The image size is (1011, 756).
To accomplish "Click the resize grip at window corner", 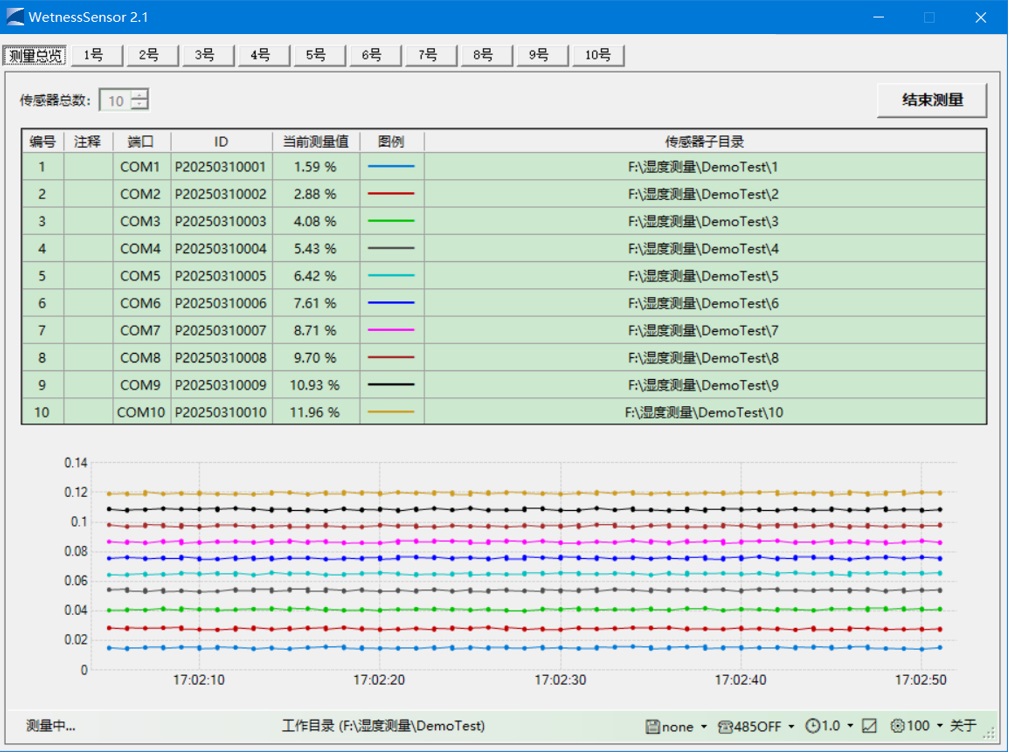I will coord(990,732).
